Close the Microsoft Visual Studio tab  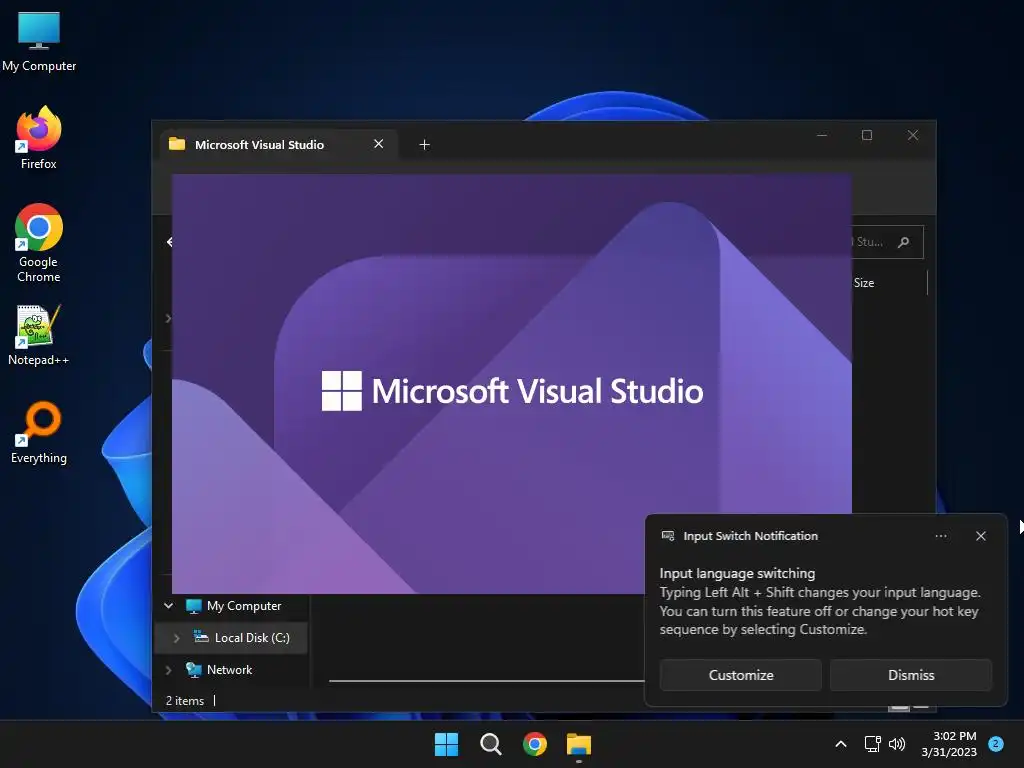click(378, 144)
